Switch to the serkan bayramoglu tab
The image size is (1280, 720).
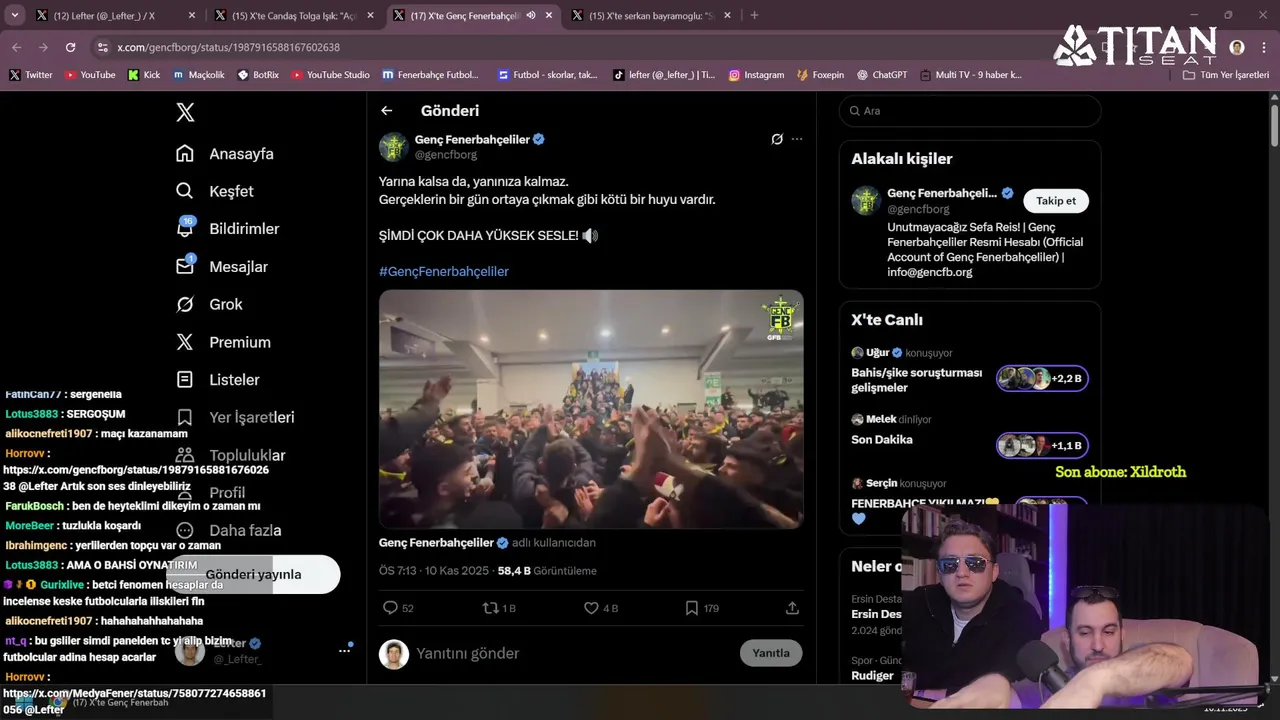[651, 15]
